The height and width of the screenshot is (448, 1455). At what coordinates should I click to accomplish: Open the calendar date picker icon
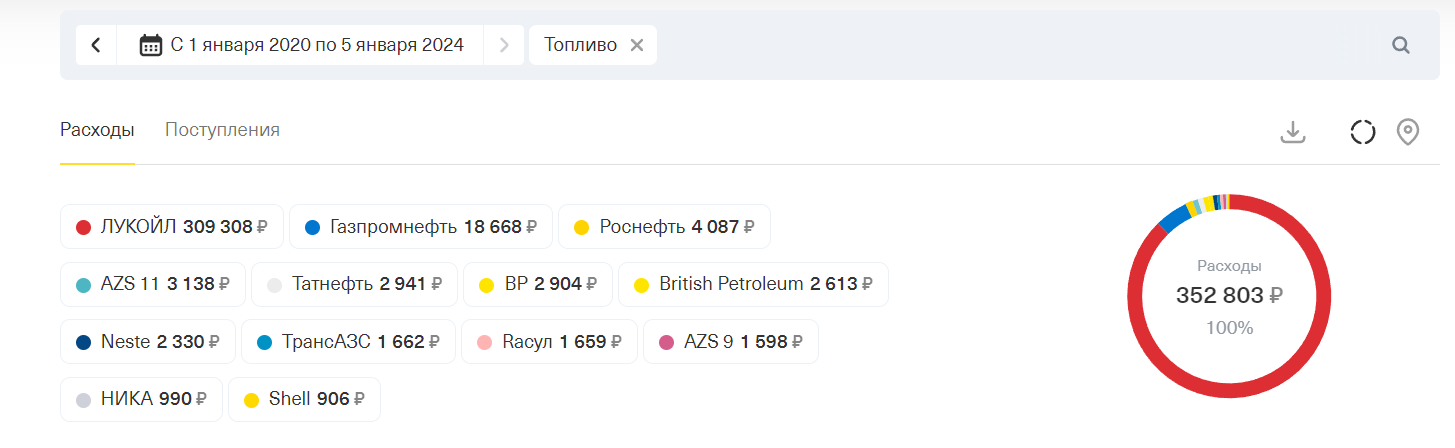pos(151,45)
